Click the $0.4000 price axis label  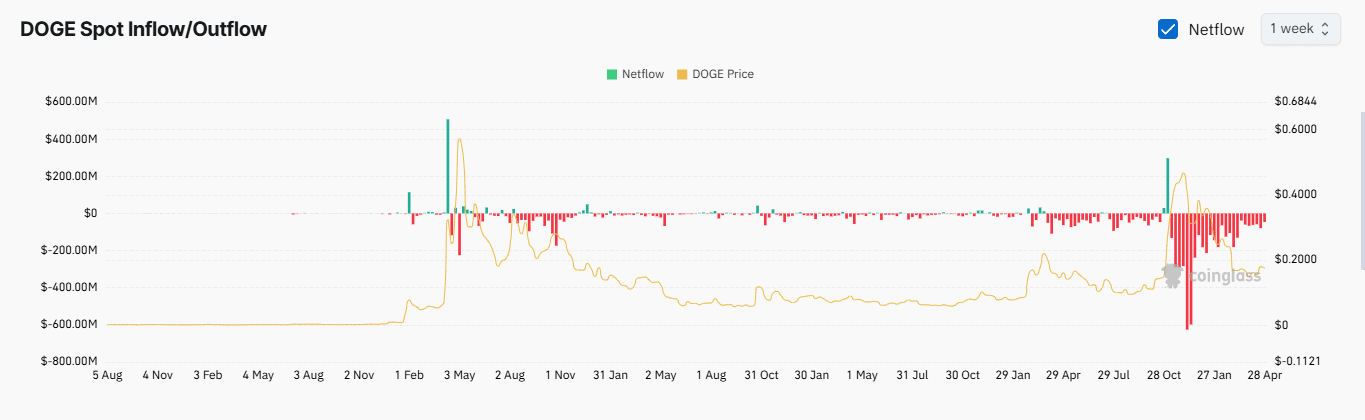point(1296,194)
